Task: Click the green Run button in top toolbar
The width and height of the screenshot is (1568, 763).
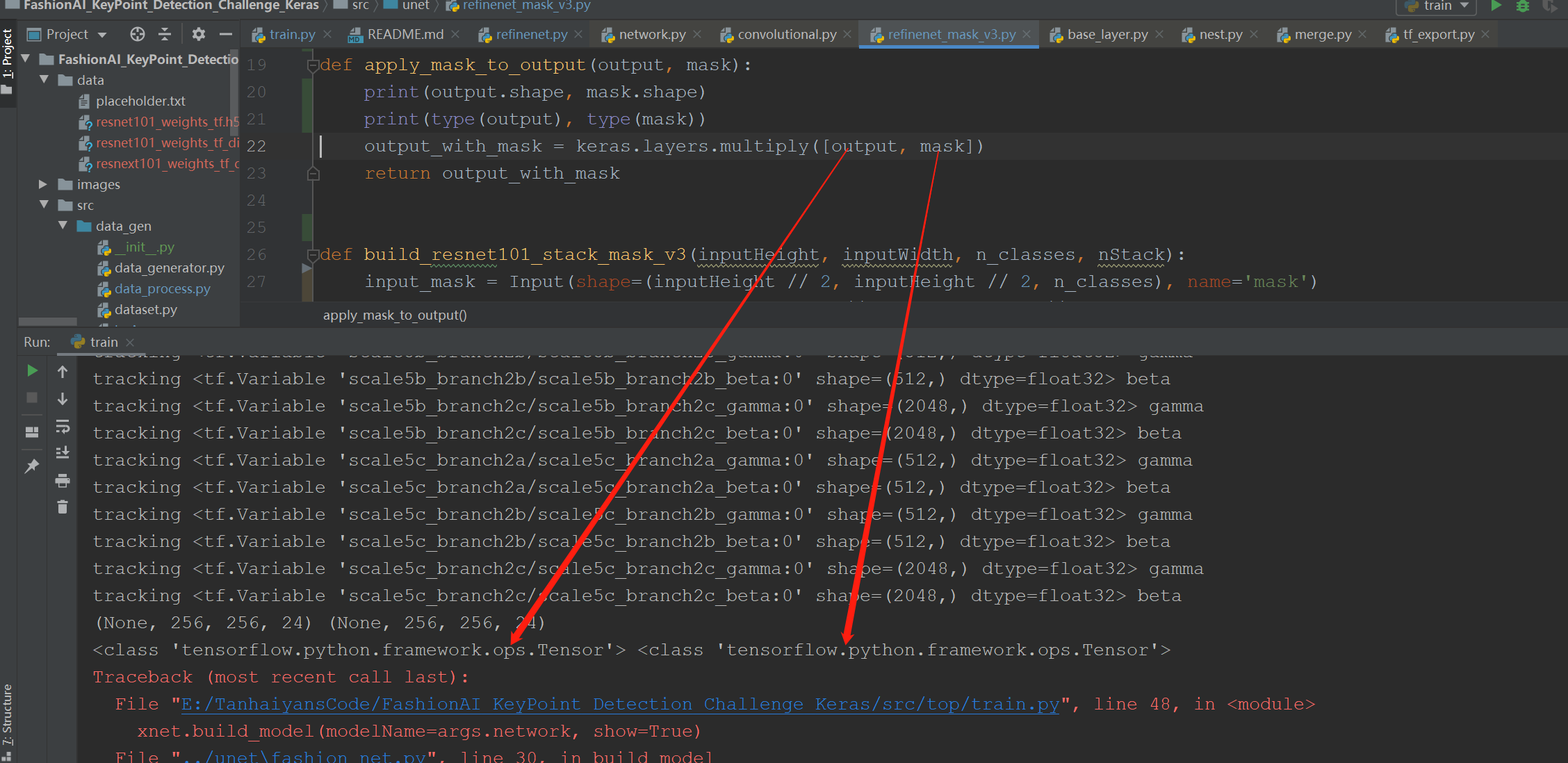Action: click(x=1496, y=6)
